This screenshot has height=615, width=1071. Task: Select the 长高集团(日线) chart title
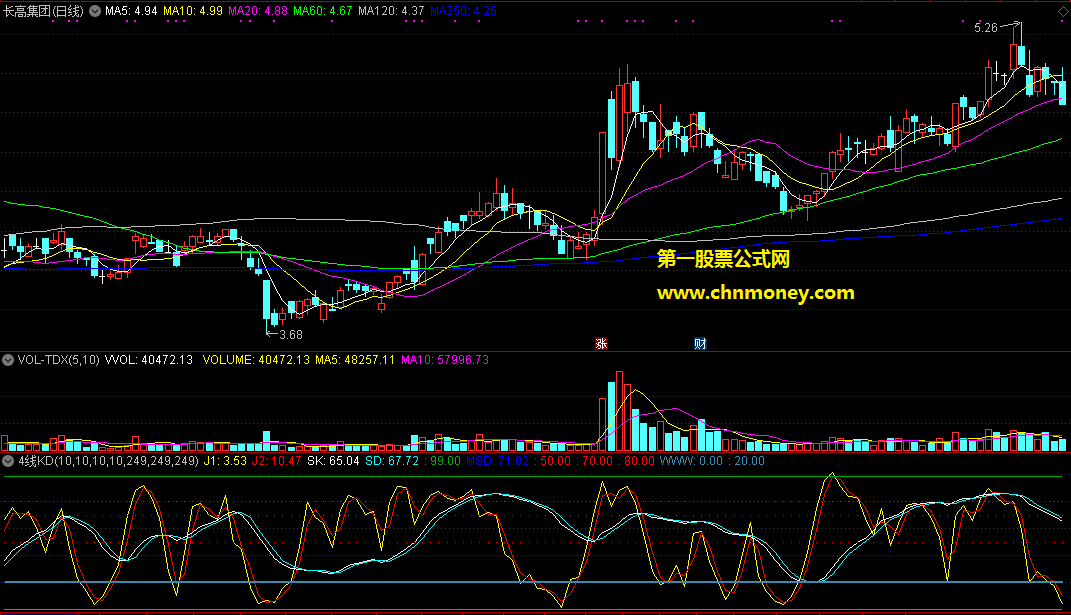coord(44,11)
